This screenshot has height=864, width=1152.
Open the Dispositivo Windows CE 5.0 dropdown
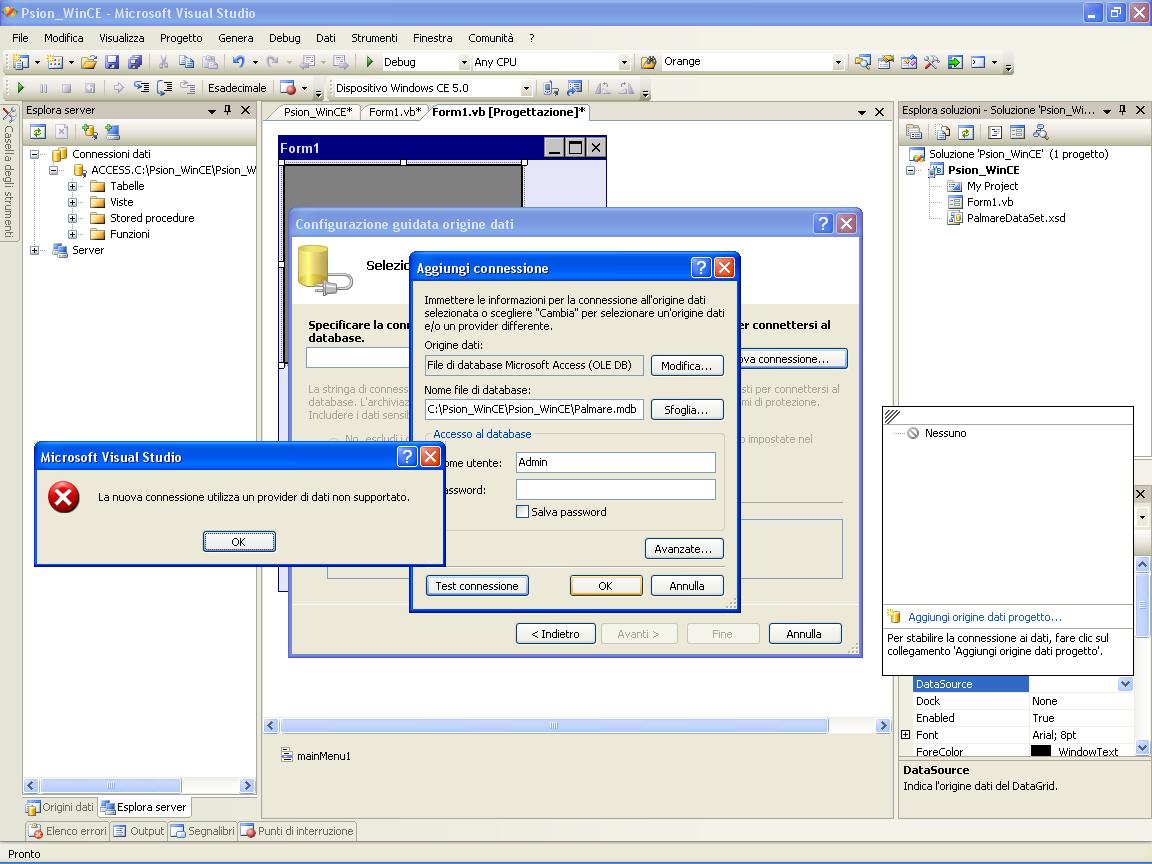tap(526, 88)
